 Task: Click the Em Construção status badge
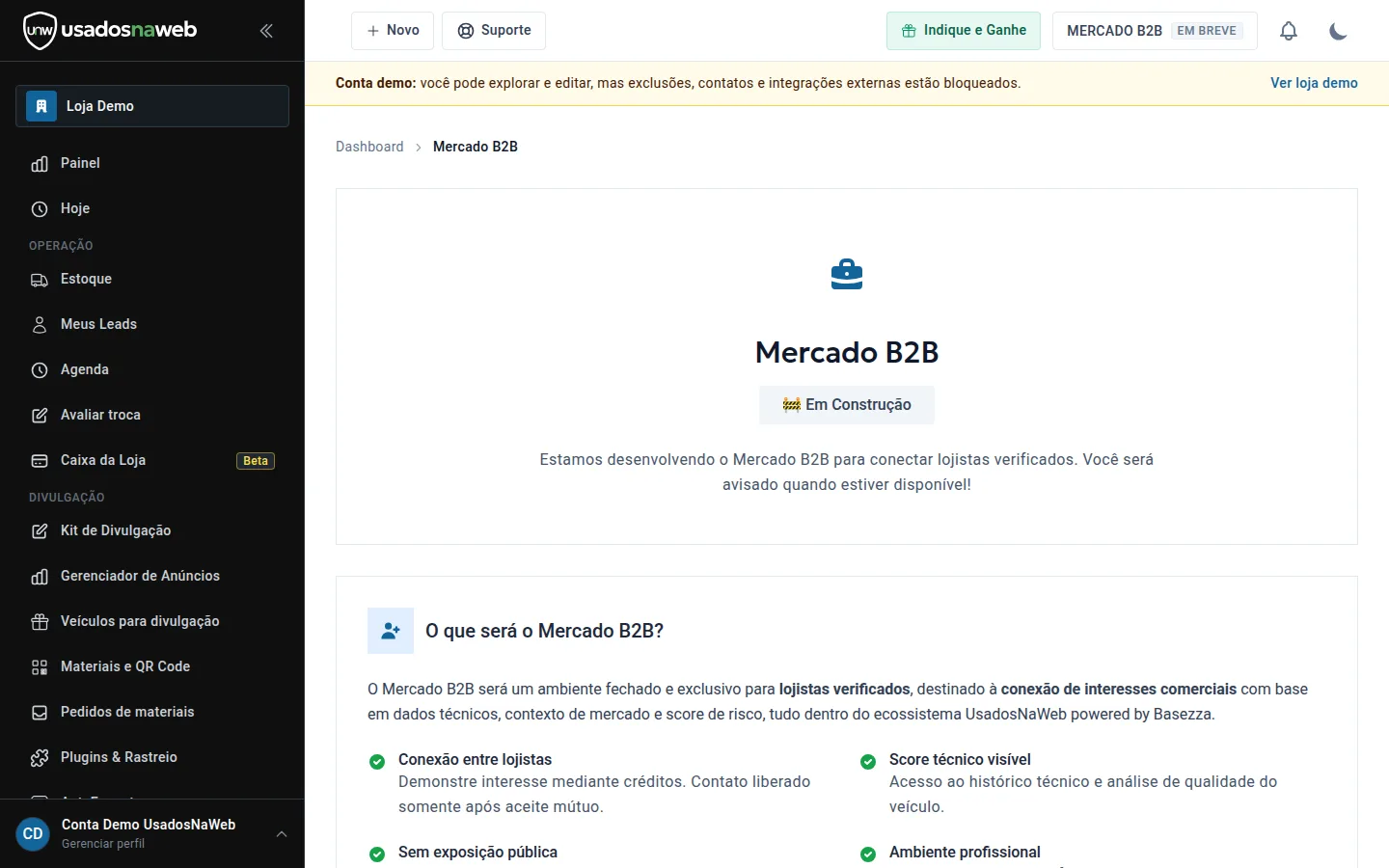(847, 405)
